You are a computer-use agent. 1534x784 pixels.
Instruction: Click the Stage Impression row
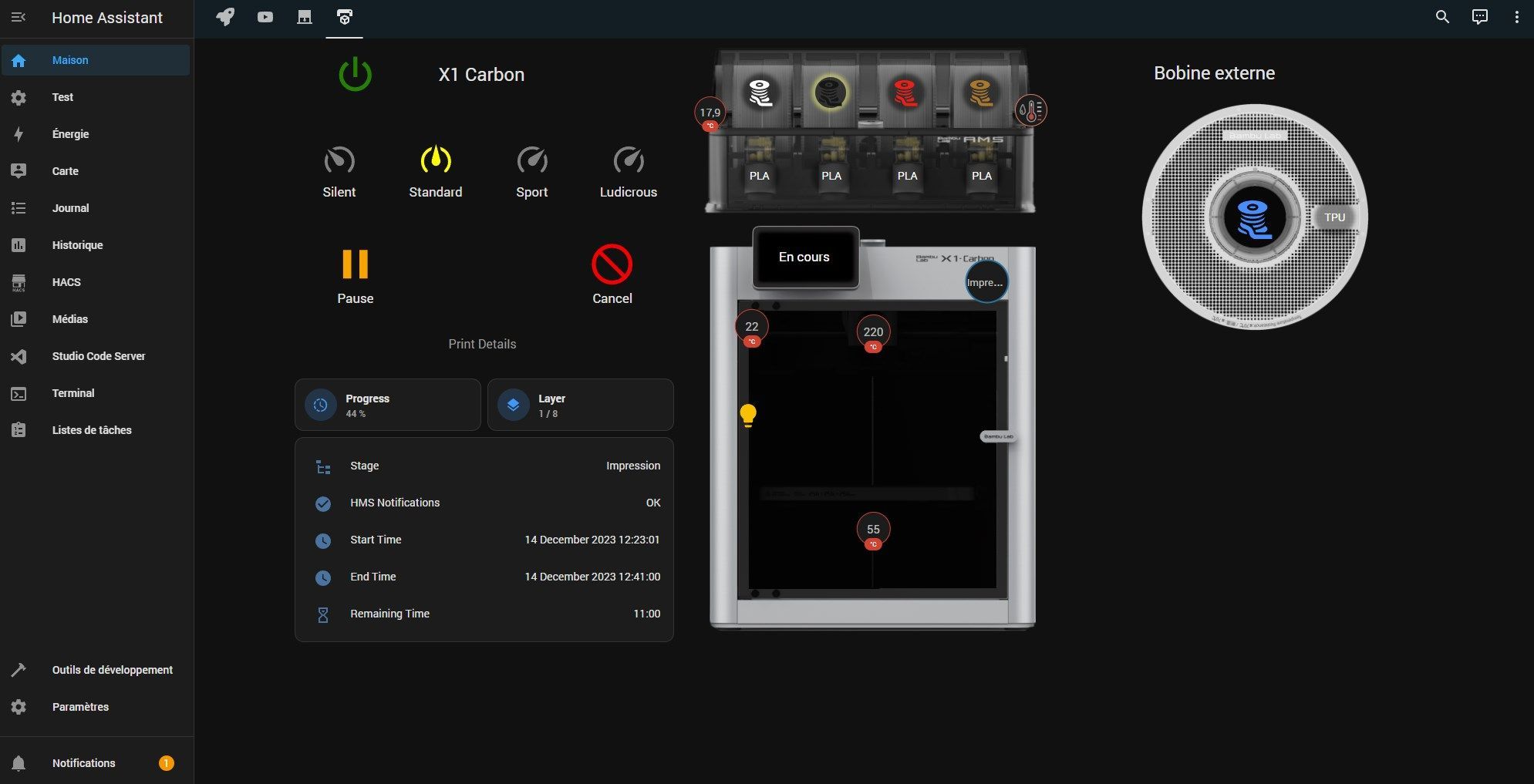484,466
